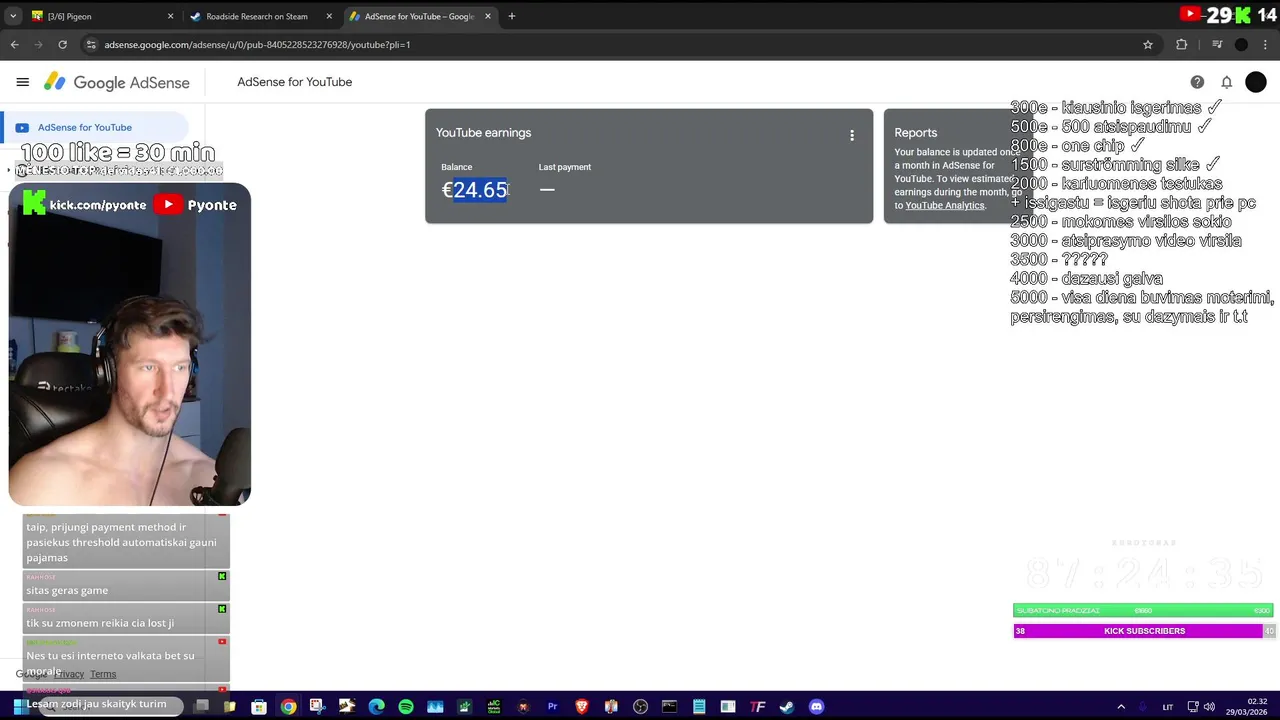
Task: Open the Windows Start menu
Action: tap(19, 707)
